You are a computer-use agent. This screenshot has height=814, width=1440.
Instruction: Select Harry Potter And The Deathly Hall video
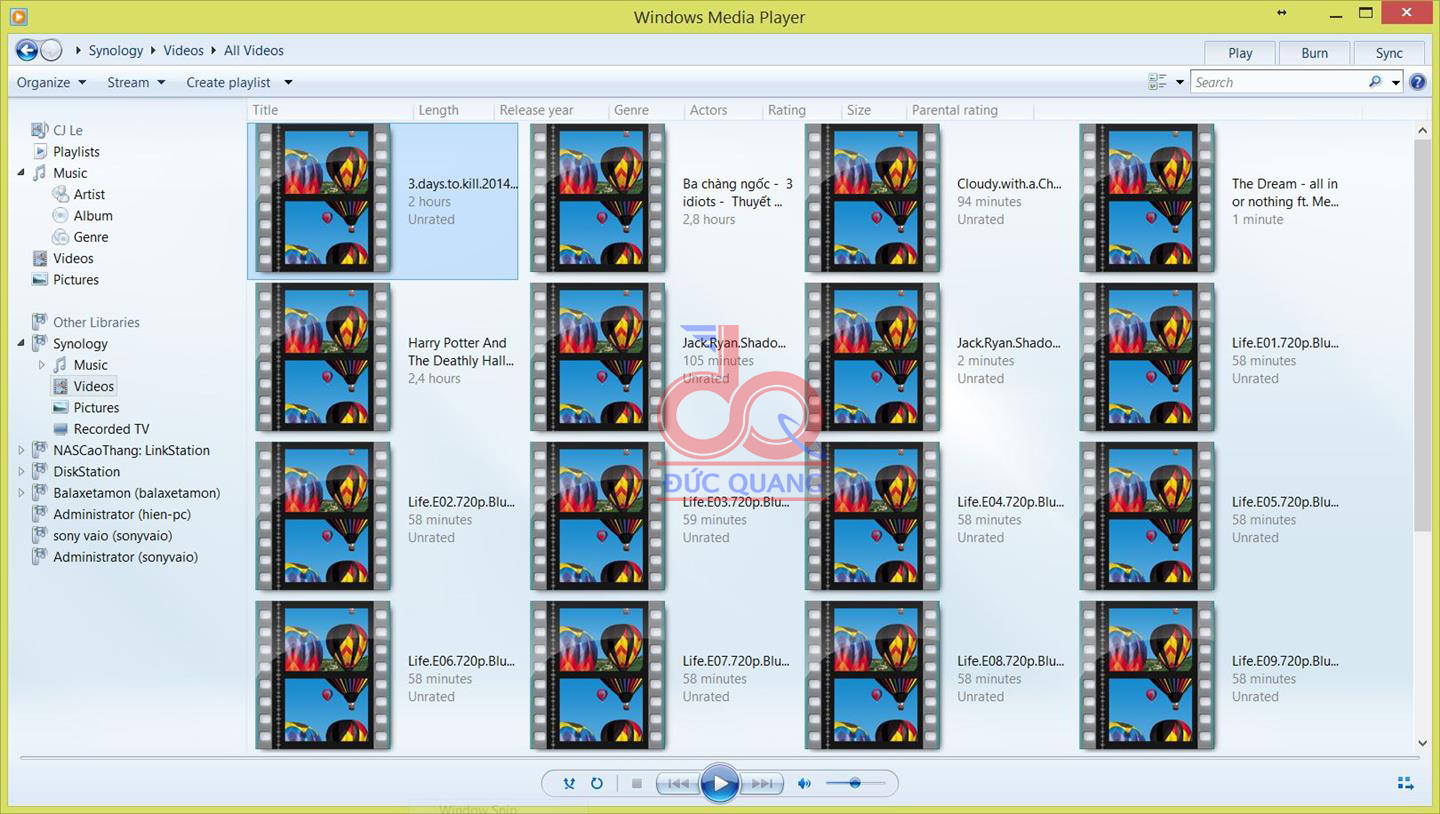[323, 357]
